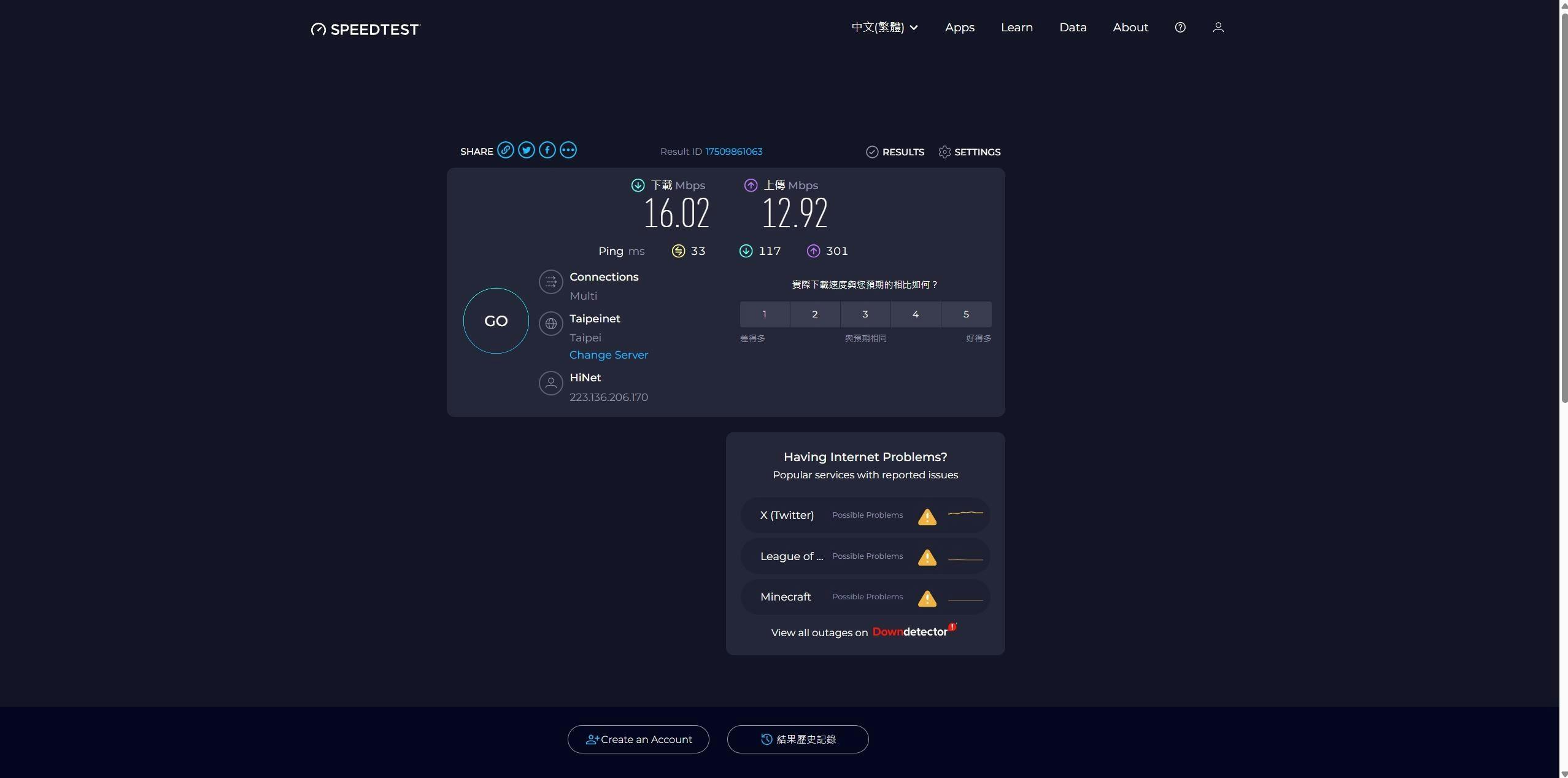Open X (Twitter) outage row
The height and width of the screenshot is (778, 1568).
[x=865, y=515]
